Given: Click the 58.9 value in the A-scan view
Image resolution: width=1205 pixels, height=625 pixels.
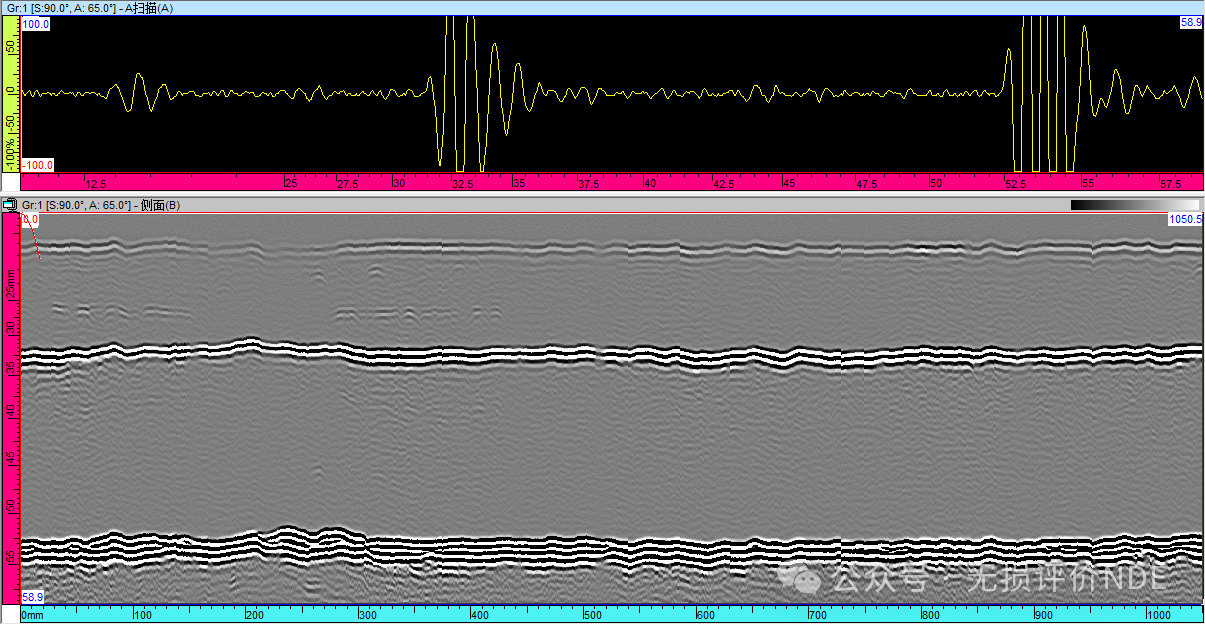Looking at the screenshot, I should coord(1191,21).
